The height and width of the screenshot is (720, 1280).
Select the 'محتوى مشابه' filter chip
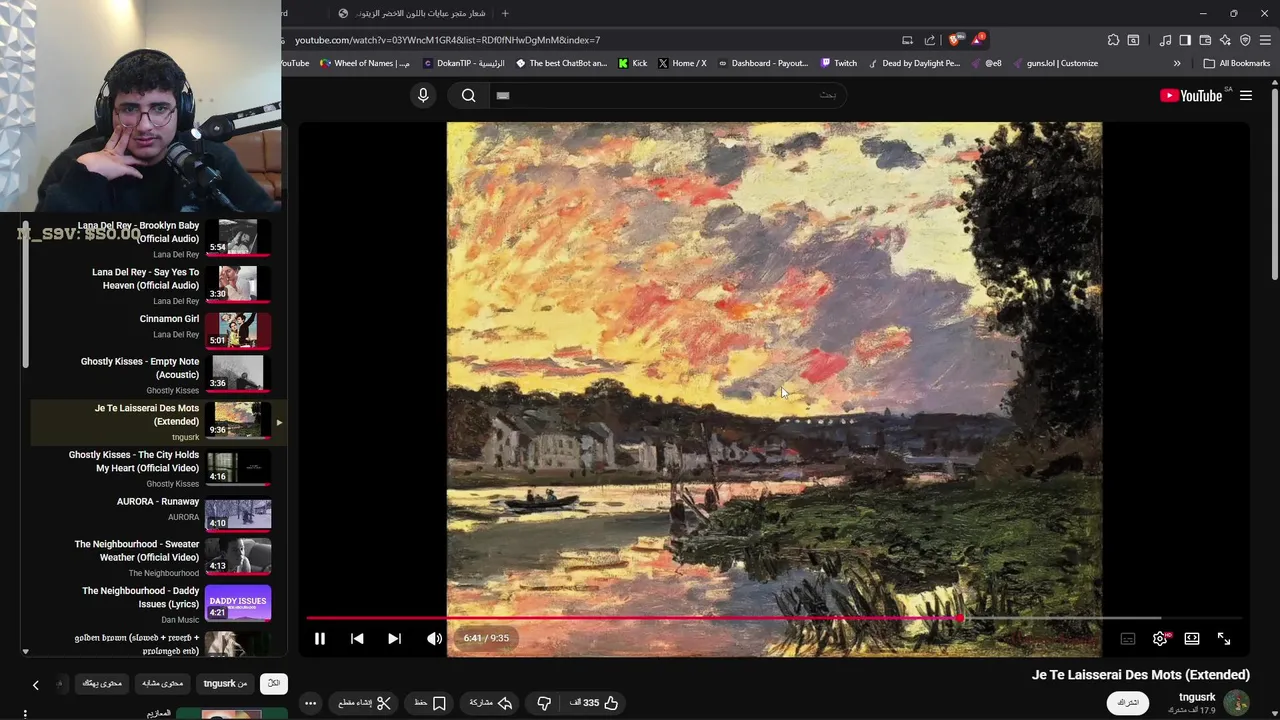coord(163,683)
